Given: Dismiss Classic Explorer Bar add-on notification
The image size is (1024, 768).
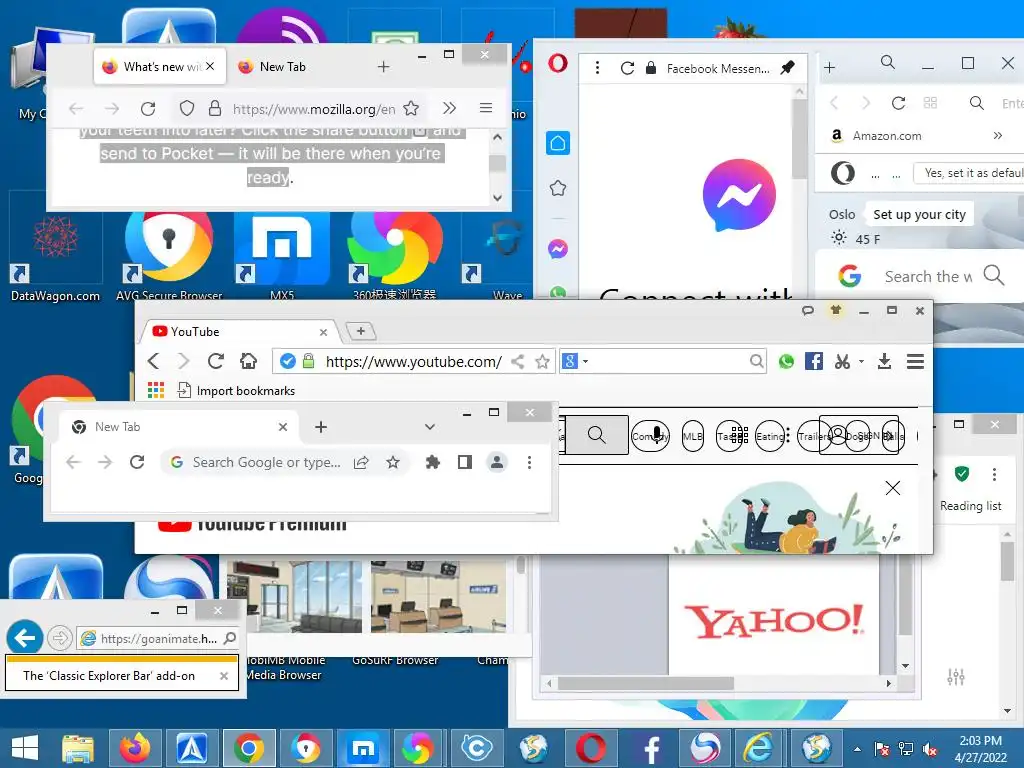Looking at the screenshot, I should pyautogui.click(x=224, y=677).
